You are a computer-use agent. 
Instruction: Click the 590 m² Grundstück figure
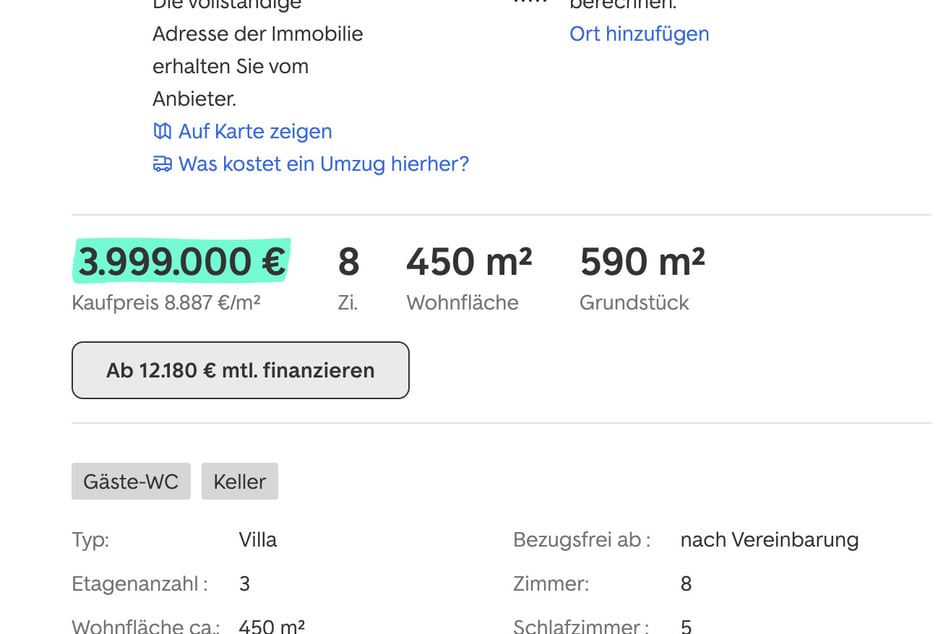tap(642, 262)
